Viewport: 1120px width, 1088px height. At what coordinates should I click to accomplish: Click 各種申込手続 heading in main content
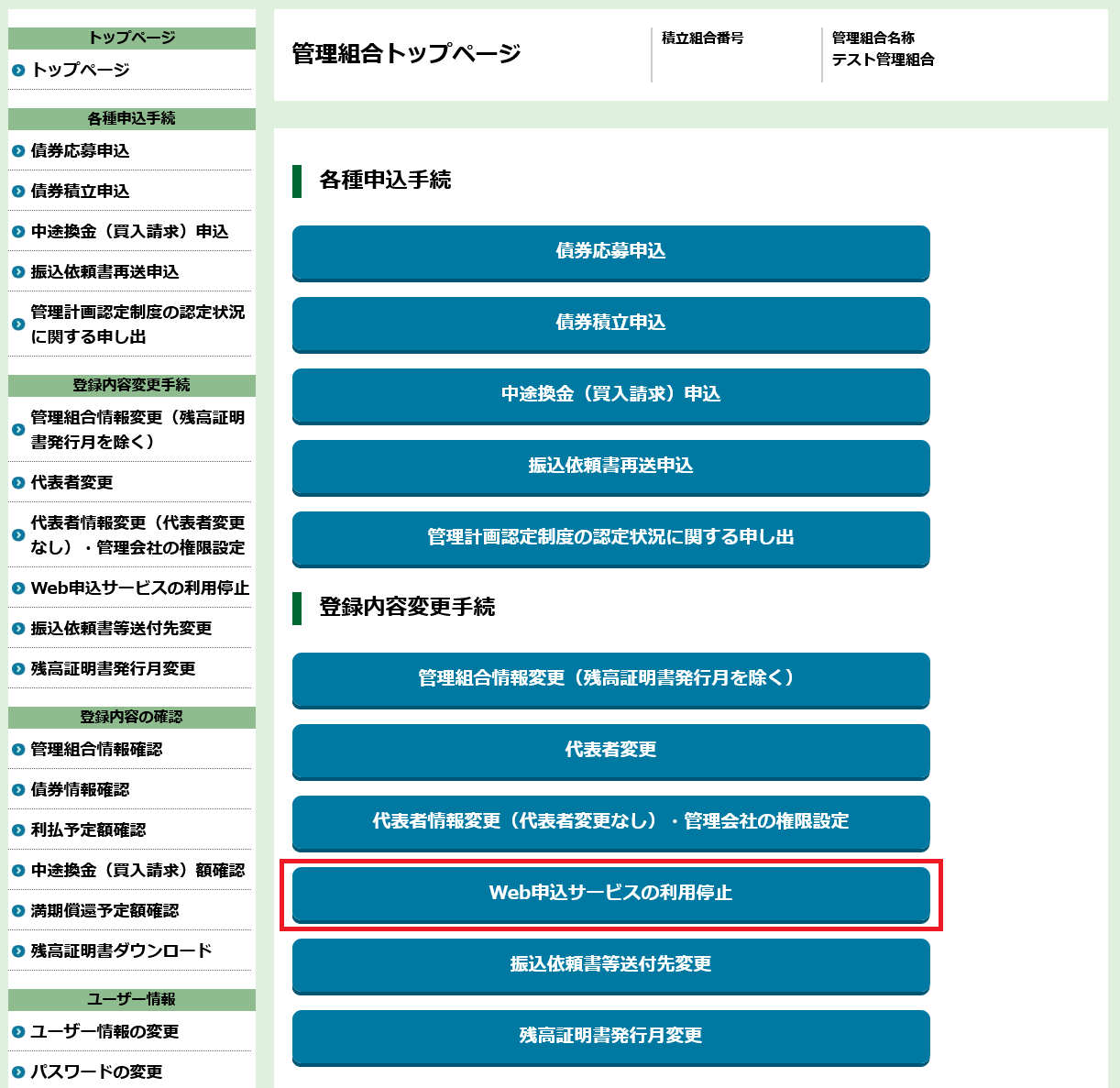(x=385, y=181)
